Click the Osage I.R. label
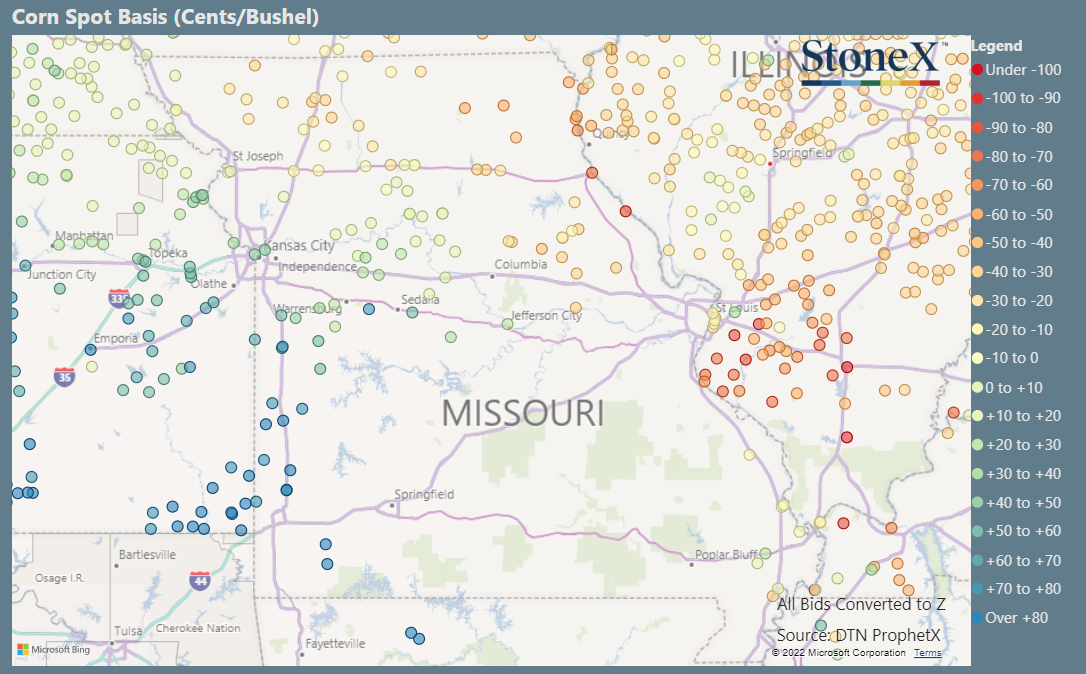This screenshot has width=1086, height=674. [60, 578]
